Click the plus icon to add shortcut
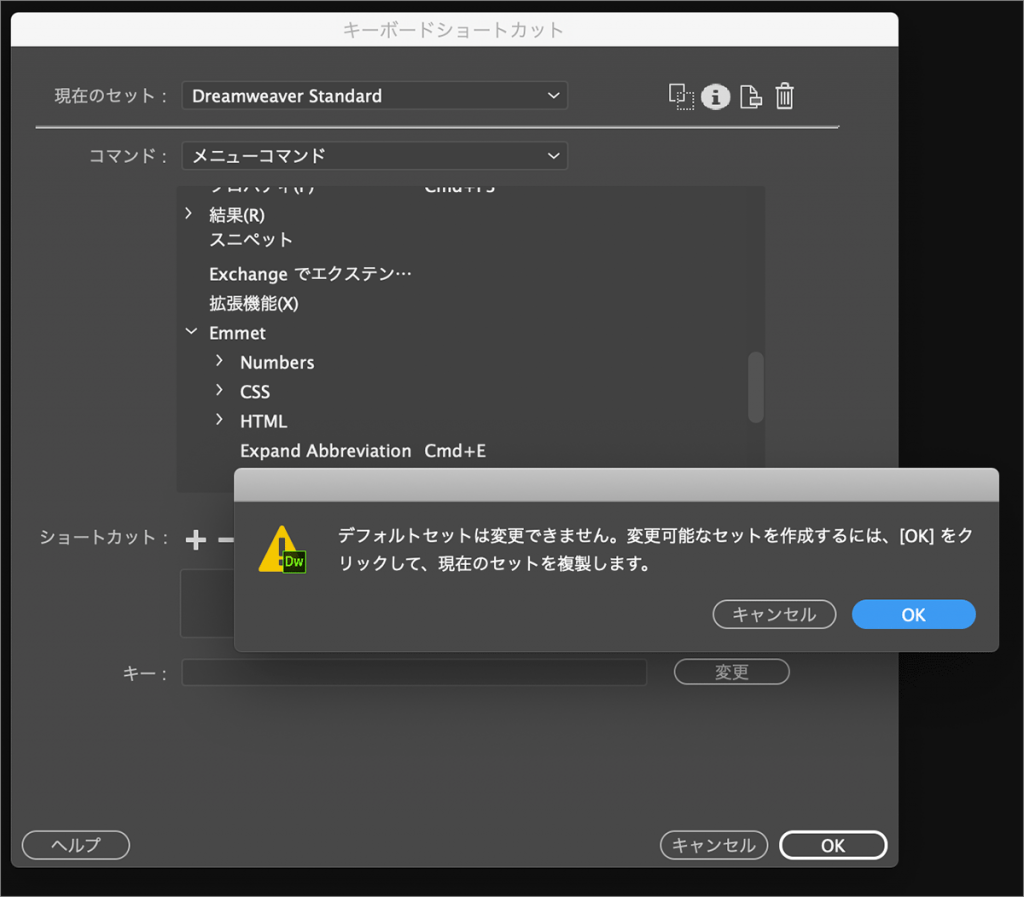 (x=196, y=540)
